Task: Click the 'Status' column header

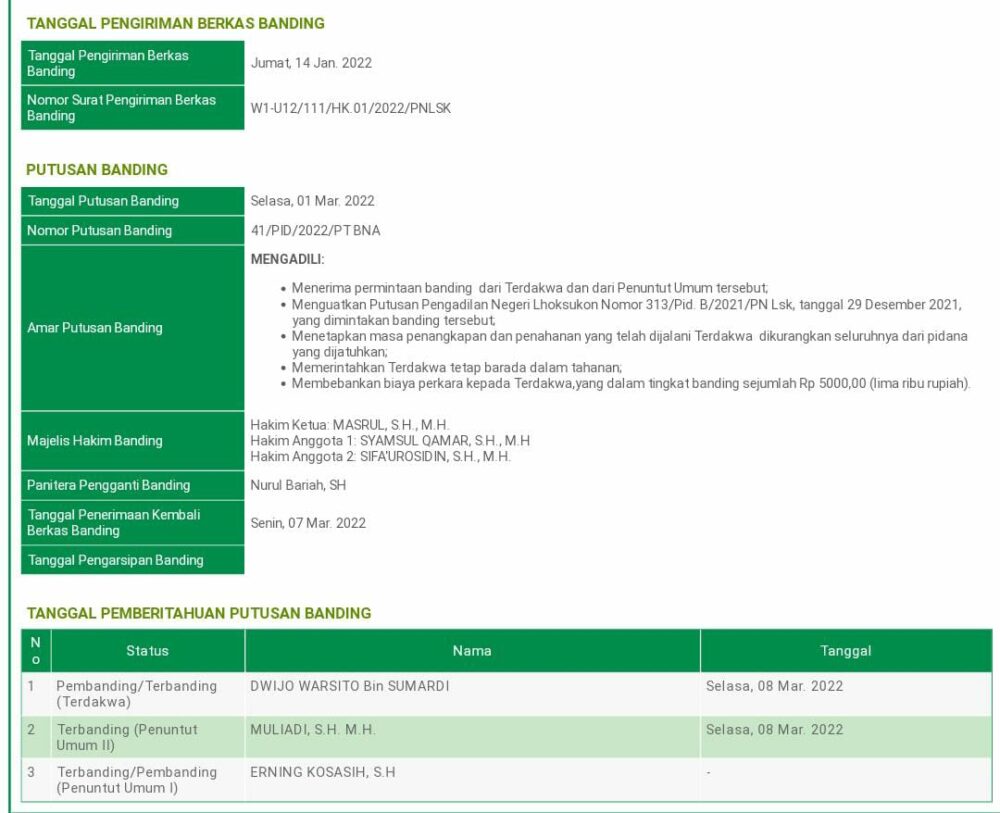Action: click(x=147, y=651)
